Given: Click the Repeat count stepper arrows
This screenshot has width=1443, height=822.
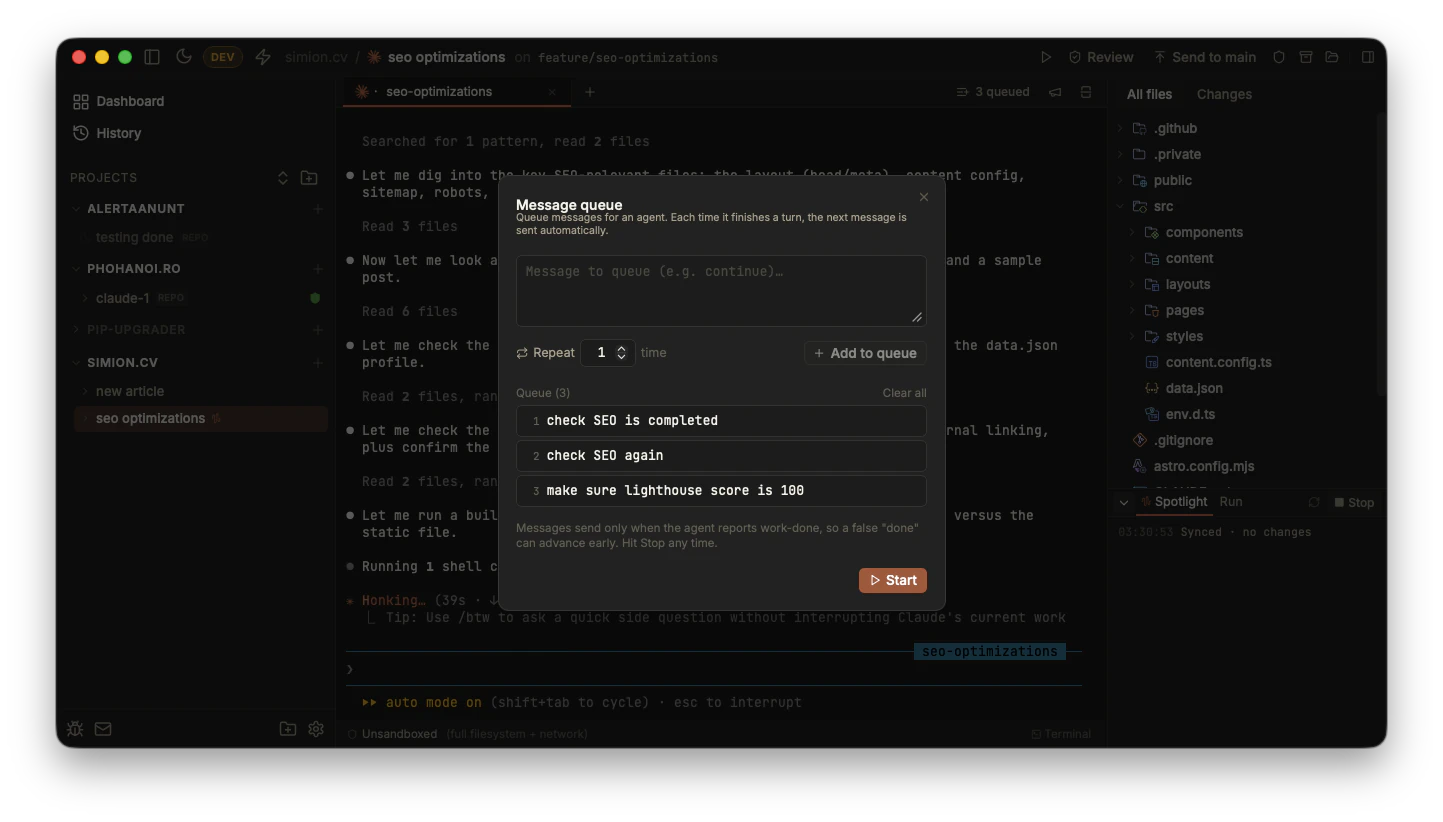Looking at the screenshot, I should 621,352.
